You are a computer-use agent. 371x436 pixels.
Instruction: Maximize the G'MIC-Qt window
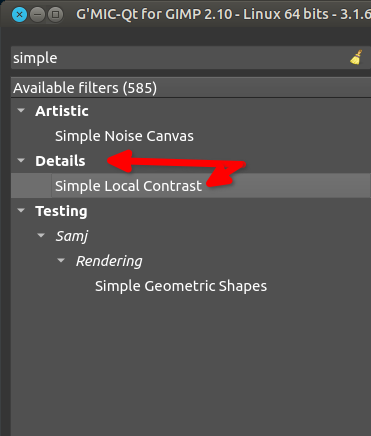56,15
